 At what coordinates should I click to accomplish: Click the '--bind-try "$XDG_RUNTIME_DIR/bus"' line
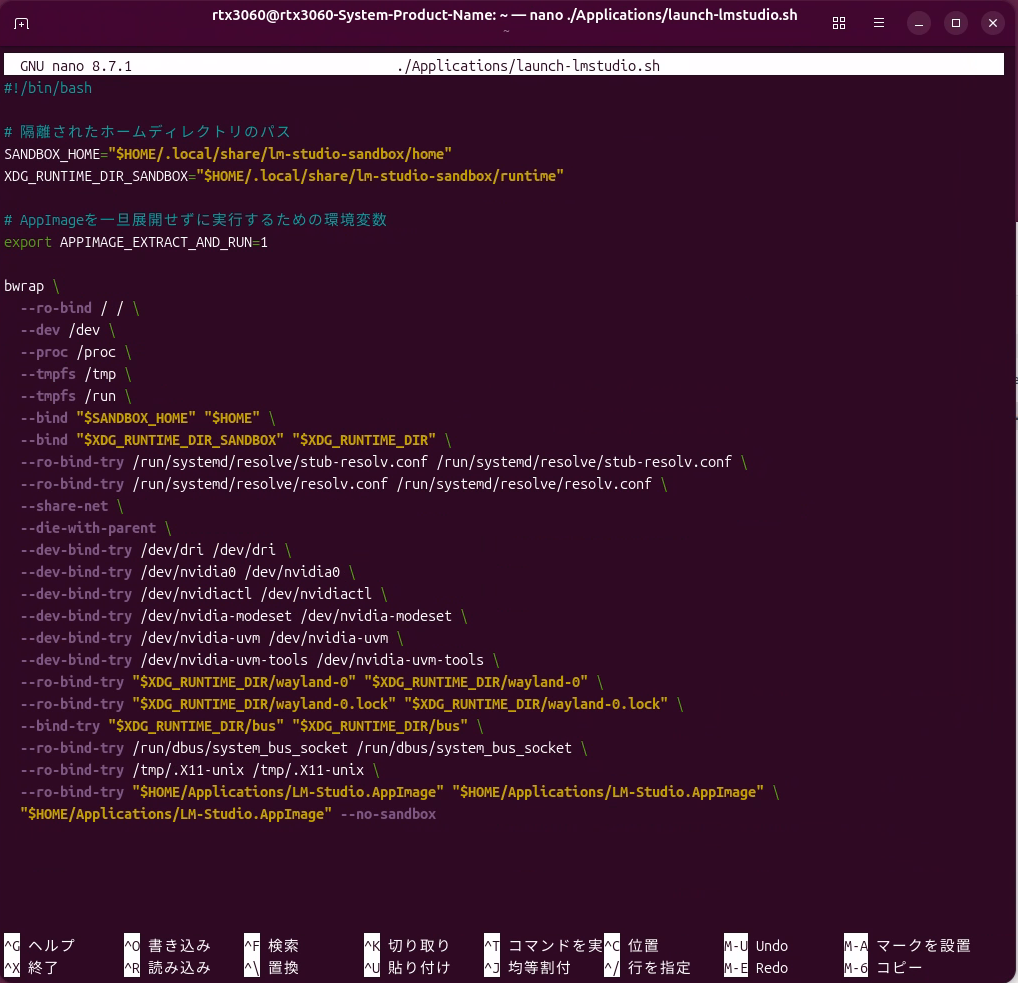(252, 727)
